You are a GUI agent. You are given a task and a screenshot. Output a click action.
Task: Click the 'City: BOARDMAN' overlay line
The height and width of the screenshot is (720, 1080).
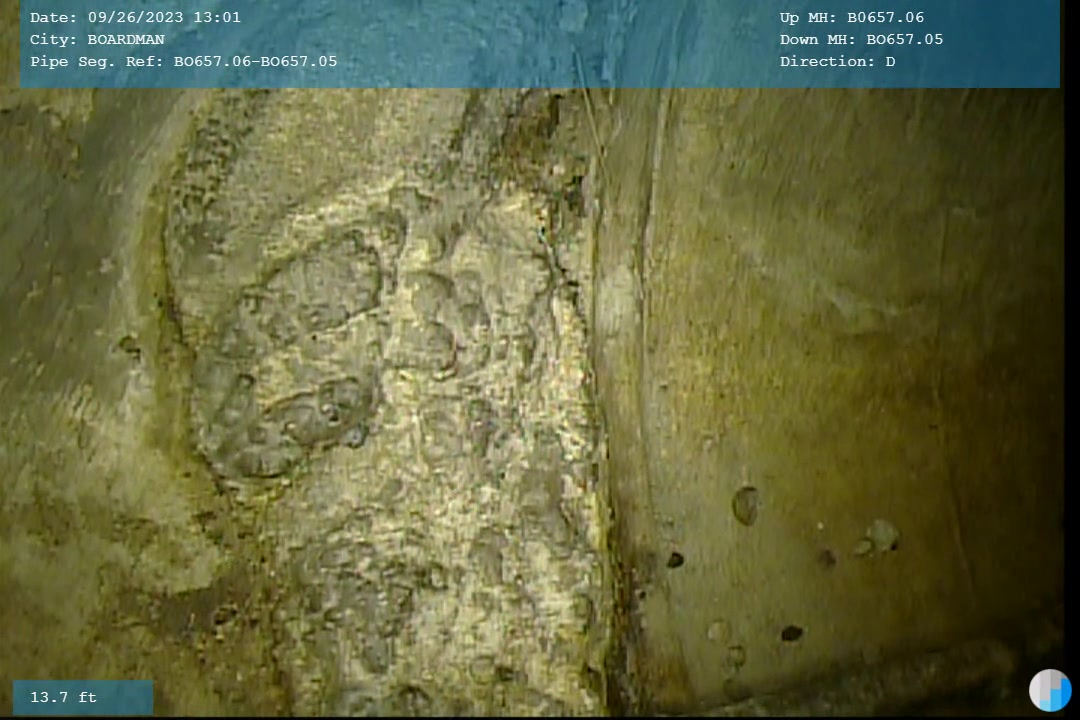pyautogui.click(x=97, y=39)
